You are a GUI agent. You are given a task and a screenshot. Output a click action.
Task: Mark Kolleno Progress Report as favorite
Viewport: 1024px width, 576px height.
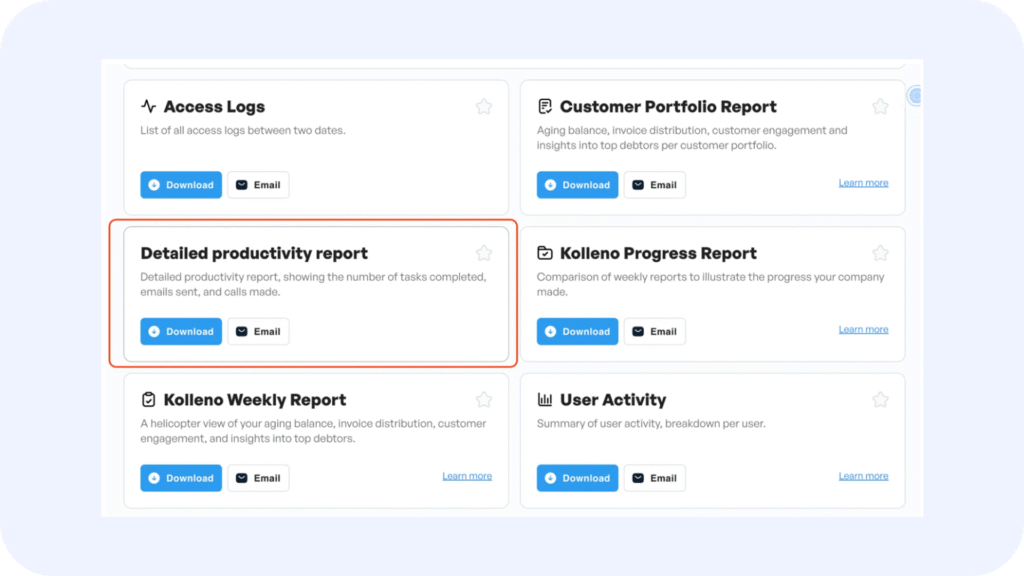click(880, 253)
